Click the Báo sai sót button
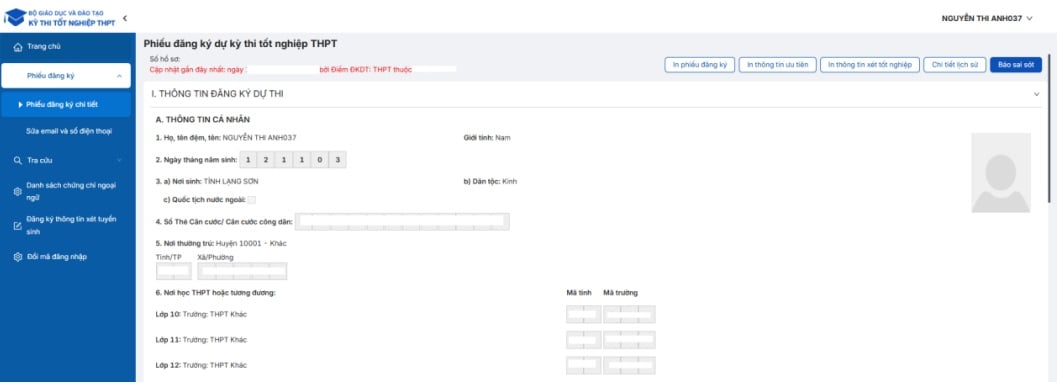 (x=1015, y=65)
